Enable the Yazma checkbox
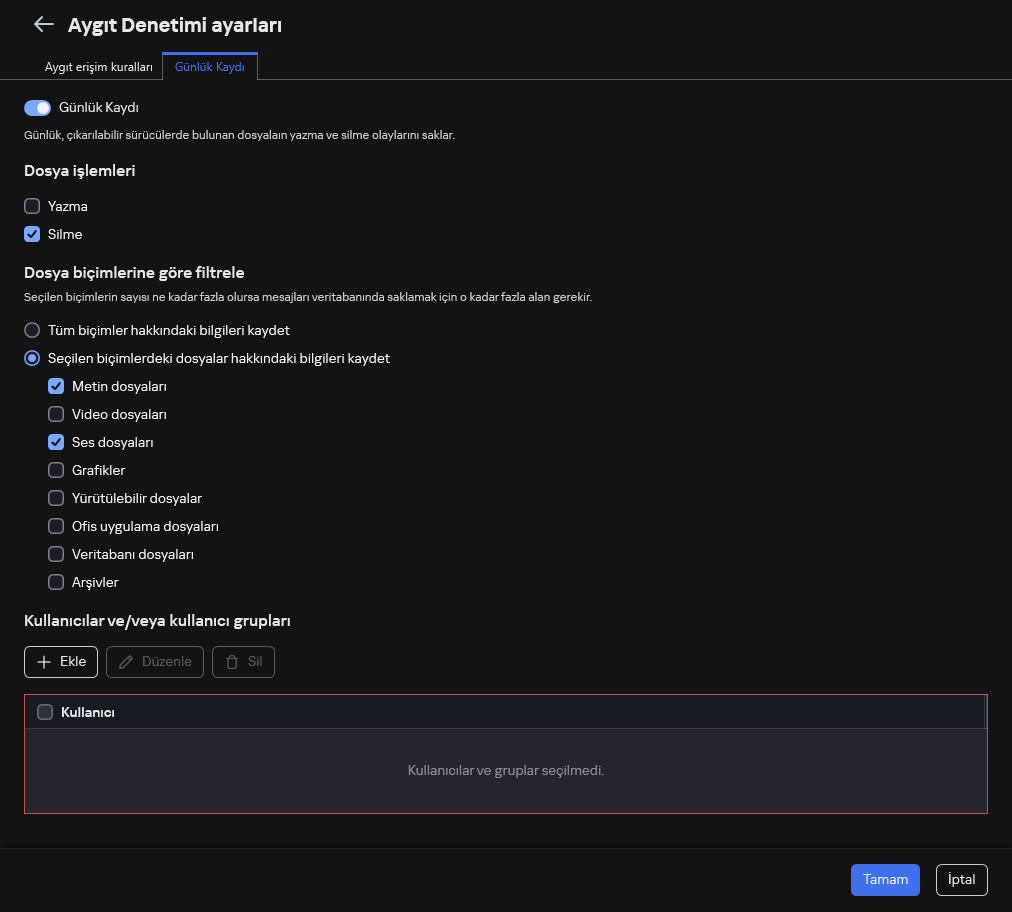 click(x=32, y=206)
